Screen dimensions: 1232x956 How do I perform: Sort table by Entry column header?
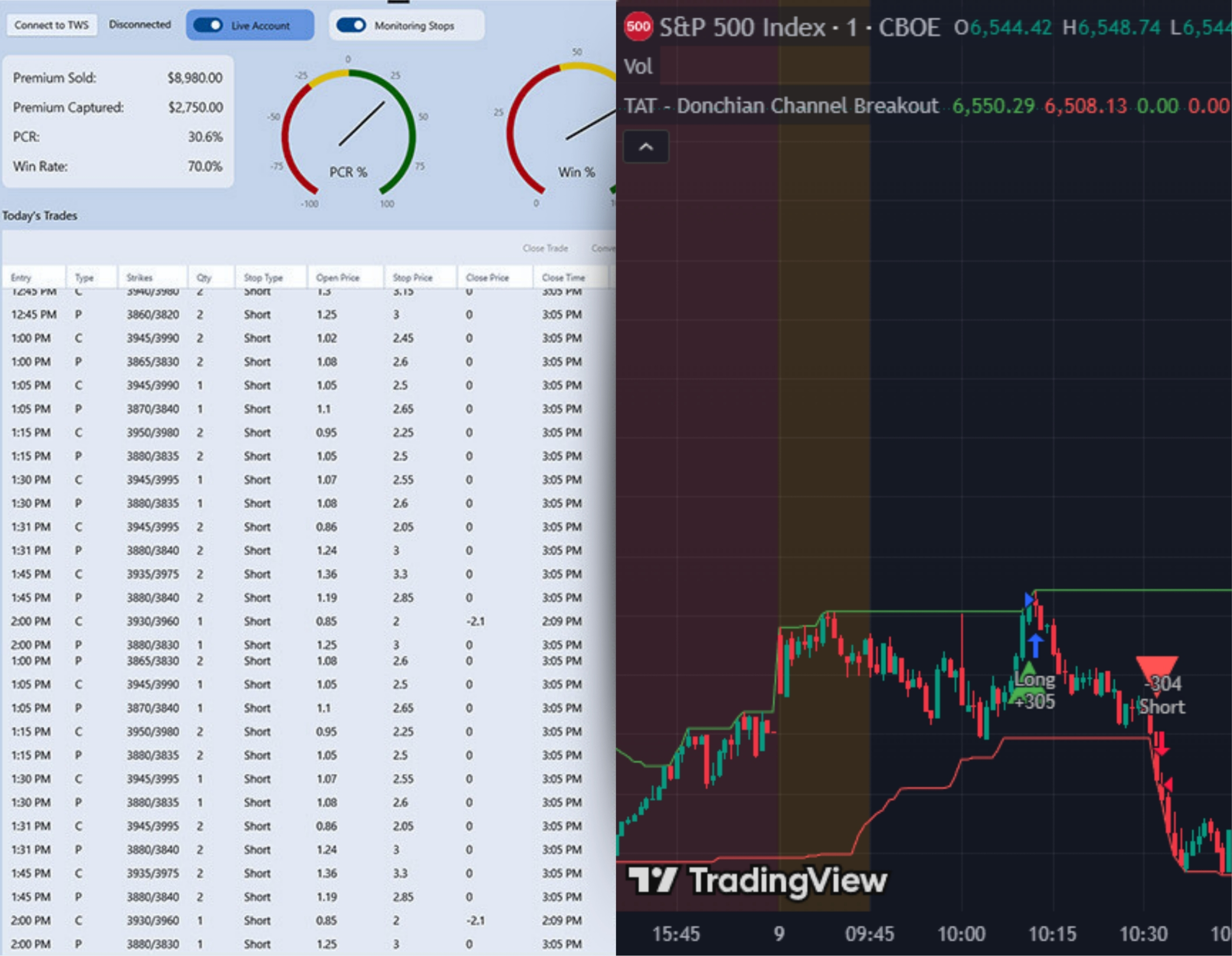pyautogui.click(x=21, y=277)
